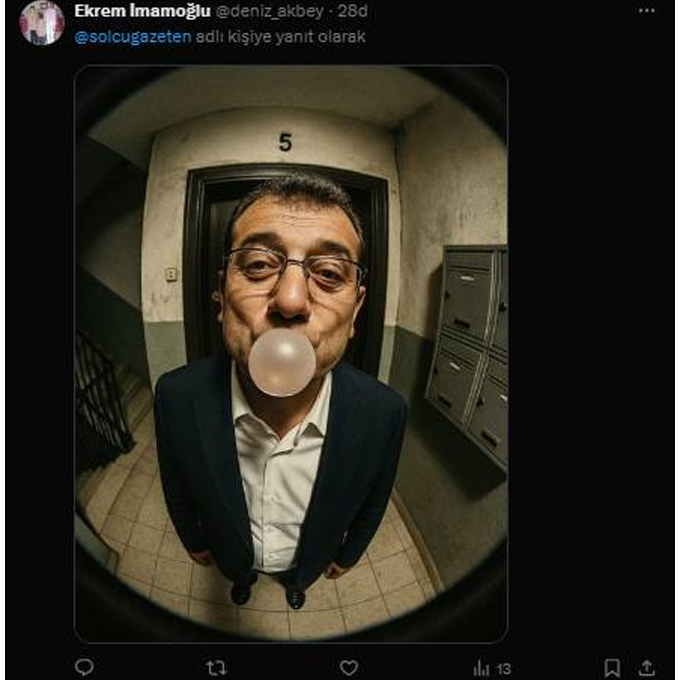Open the view analytics bar chart icon
The image size is (680, 680).
(x=481, y=667)
